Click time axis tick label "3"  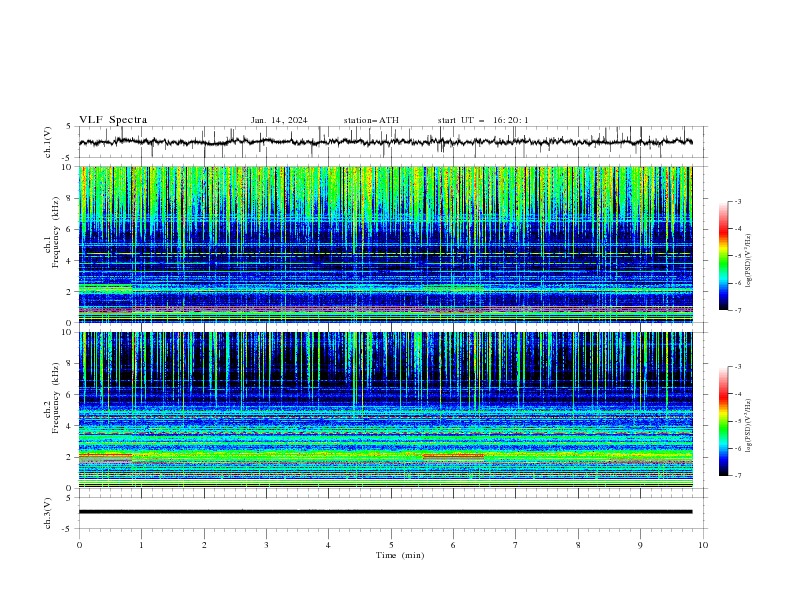click(x=267, y=545)
